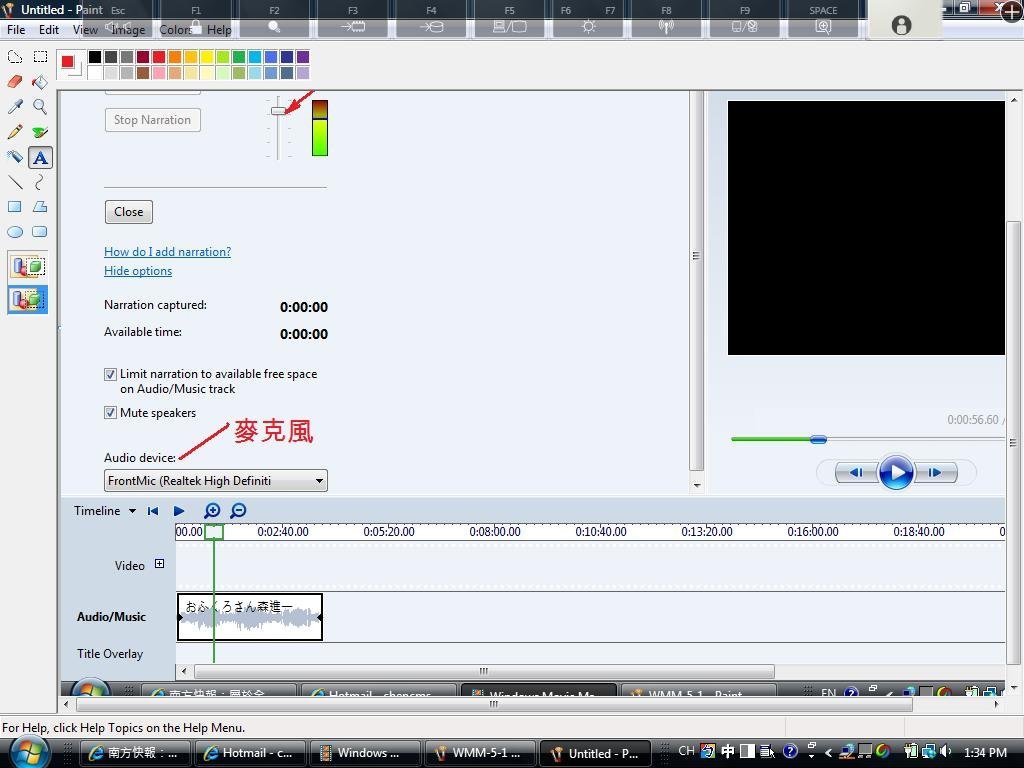The height and width of the screenshot is (768, 1024).
Task: Select the Magnifier tool in Paint
Action: 40,106
